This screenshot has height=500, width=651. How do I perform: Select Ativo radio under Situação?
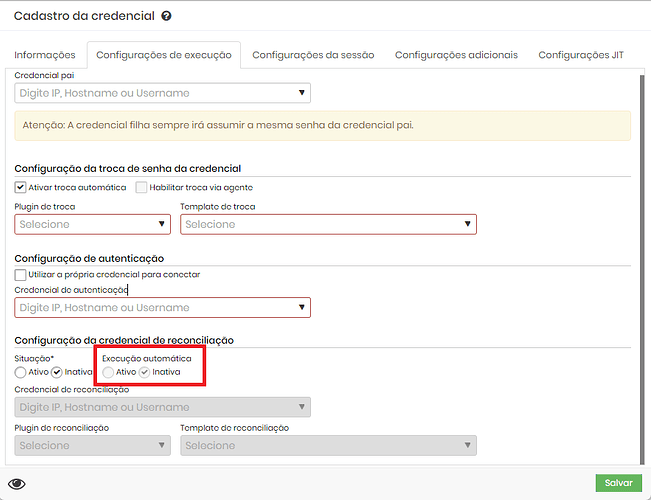(x=21, y=372)
